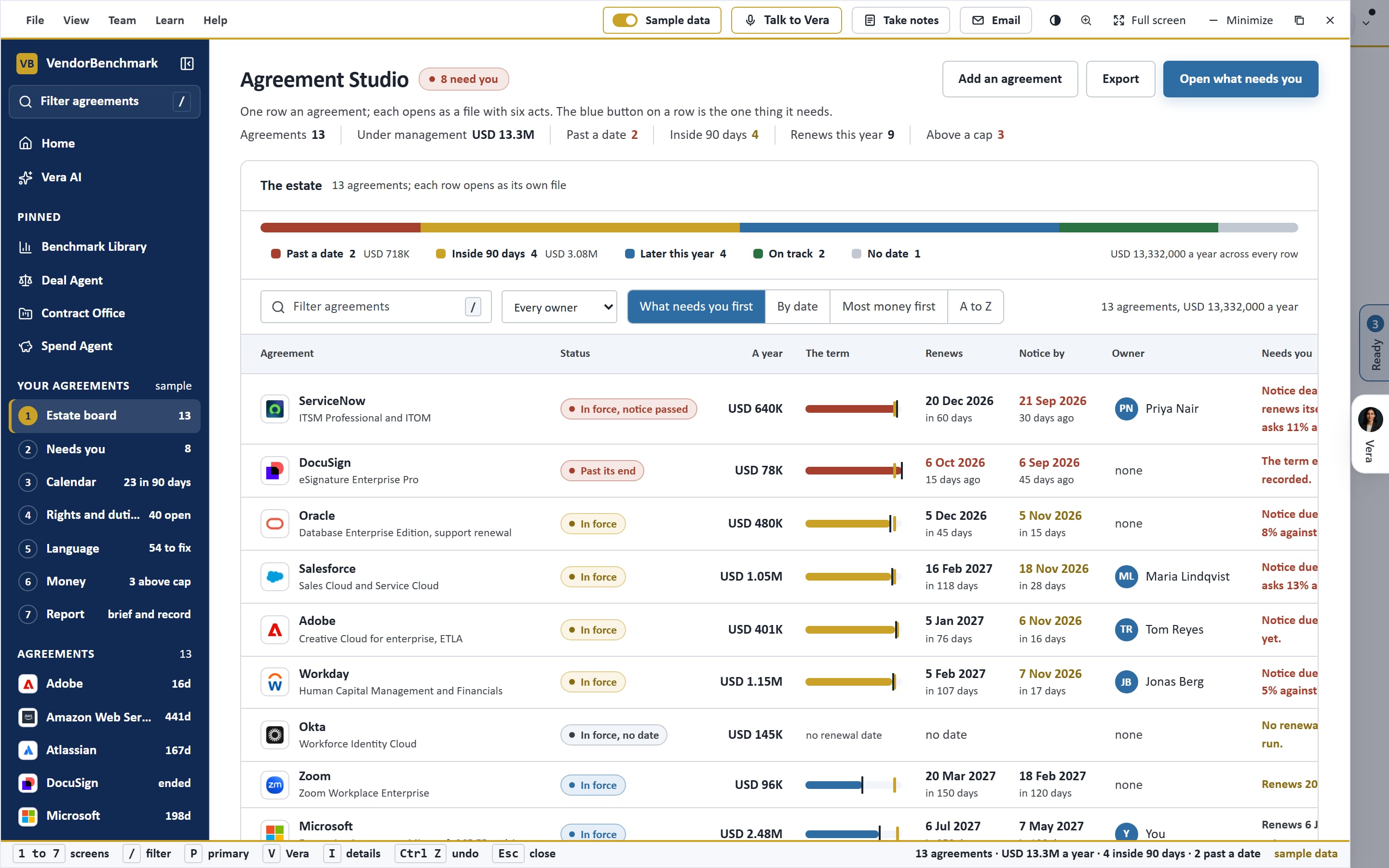Click the table Filter agreements input field

coord(376,307)
